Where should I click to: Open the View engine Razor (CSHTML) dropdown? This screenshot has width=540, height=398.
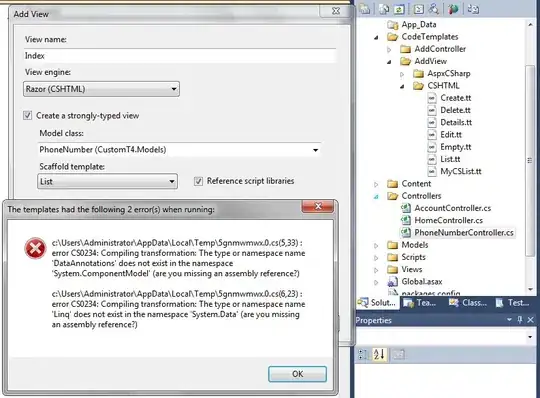101,89
